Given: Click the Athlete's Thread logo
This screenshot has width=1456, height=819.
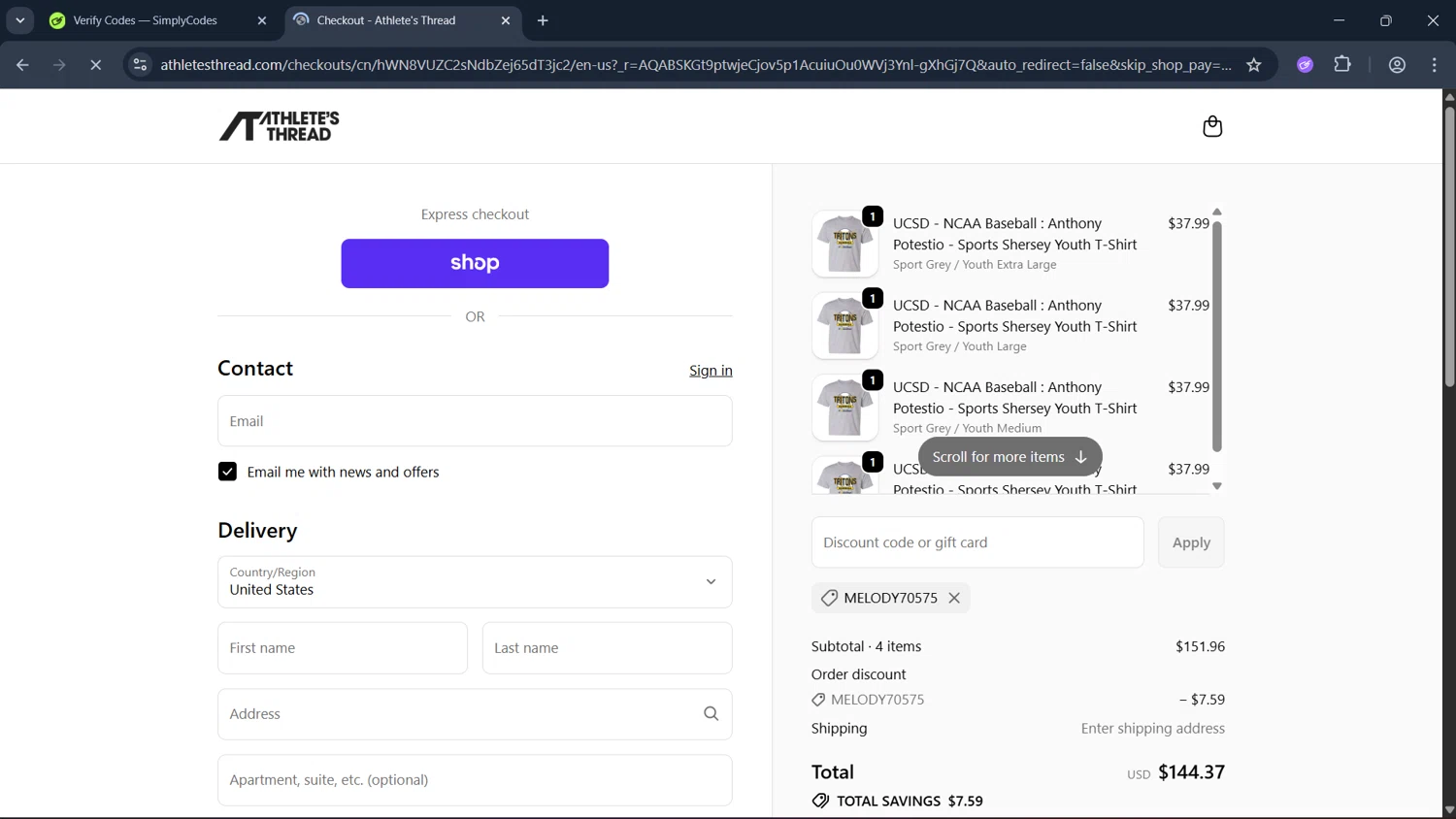Looking at the screenshot, I should tap(280, 126).
